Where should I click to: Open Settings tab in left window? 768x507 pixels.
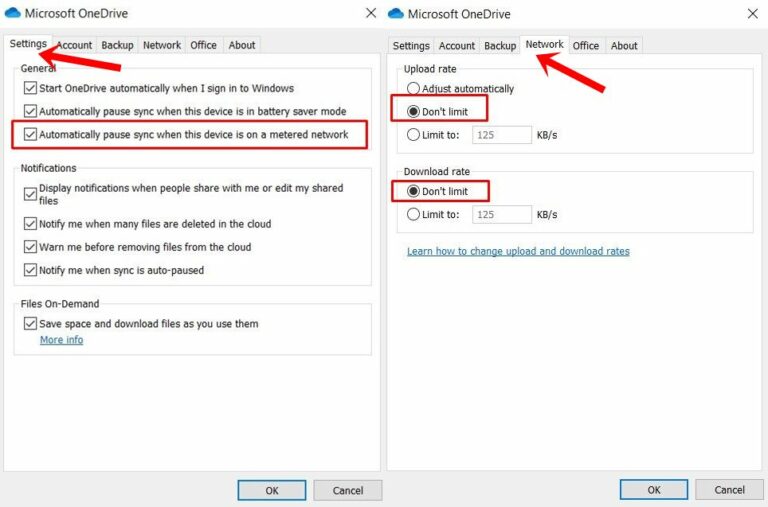pos(28,44)
